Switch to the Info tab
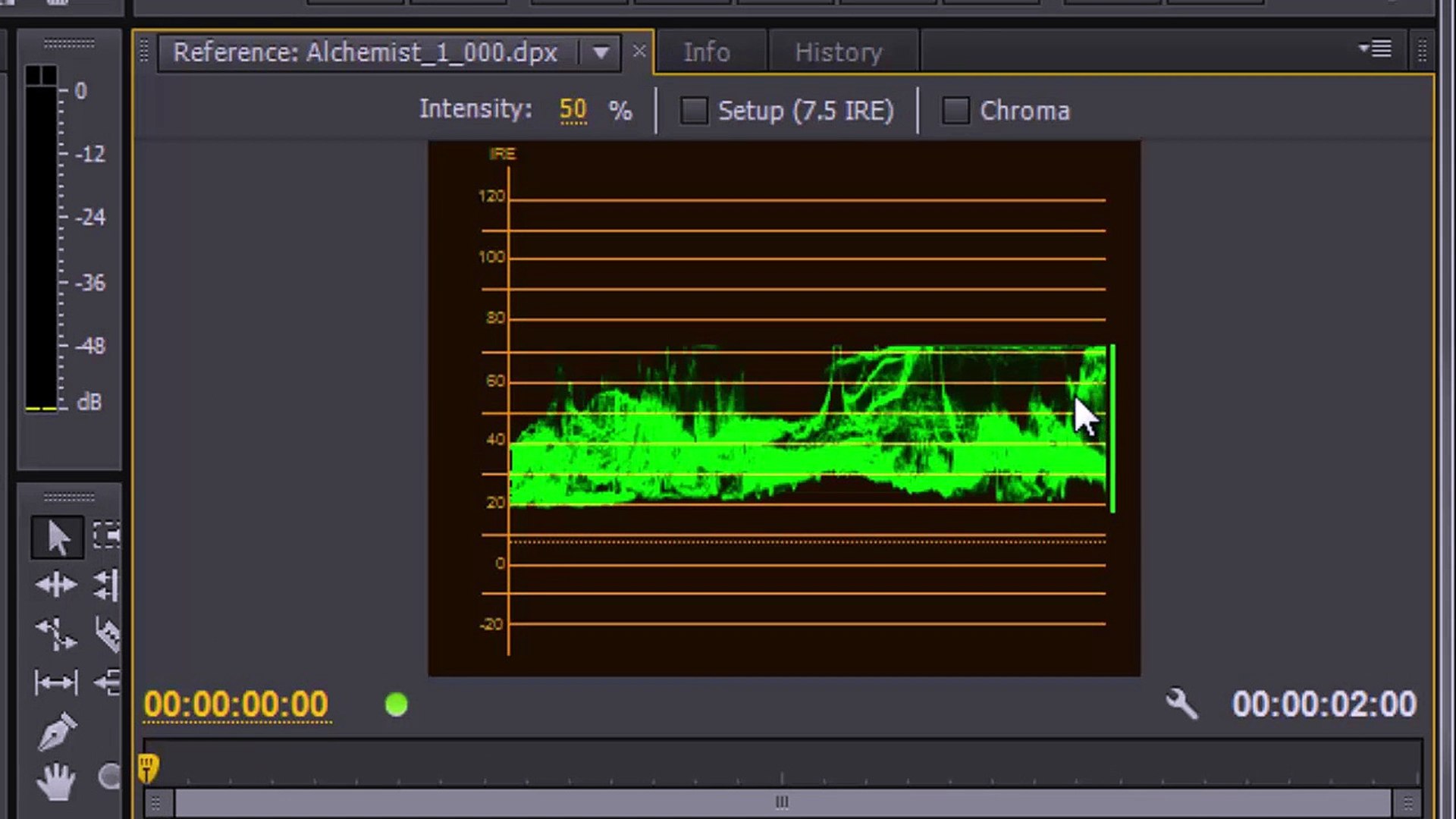This screenshot has height=819, width=1456. coord(706,52)
